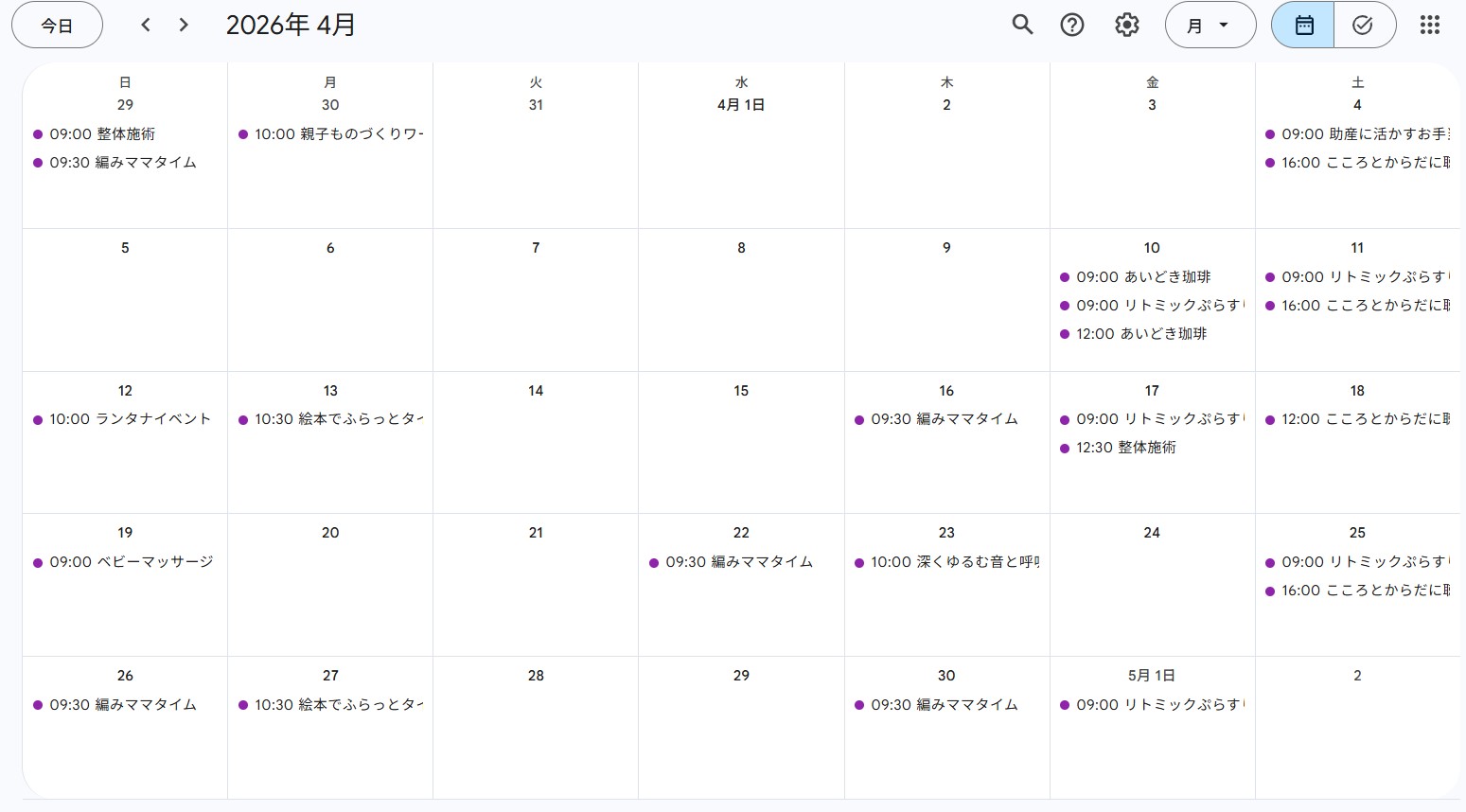Image resolution: width=1466 pixels, height=812 pixels.
Task: Open 12:00 あいどき珈琲 event on 10th
Action: coord(1140,334)
